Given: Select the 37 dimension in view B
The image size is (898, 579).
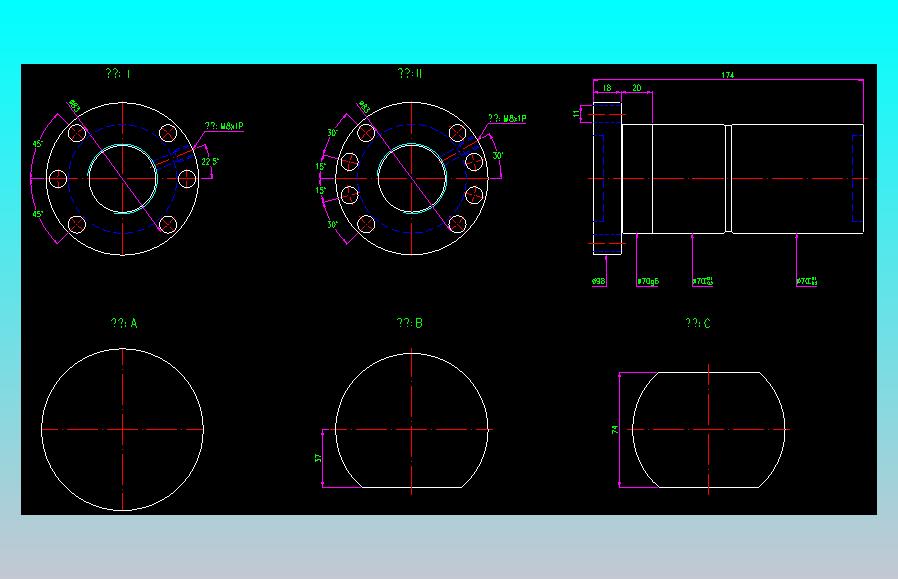Looking at the screenshot, I should 318,458.
